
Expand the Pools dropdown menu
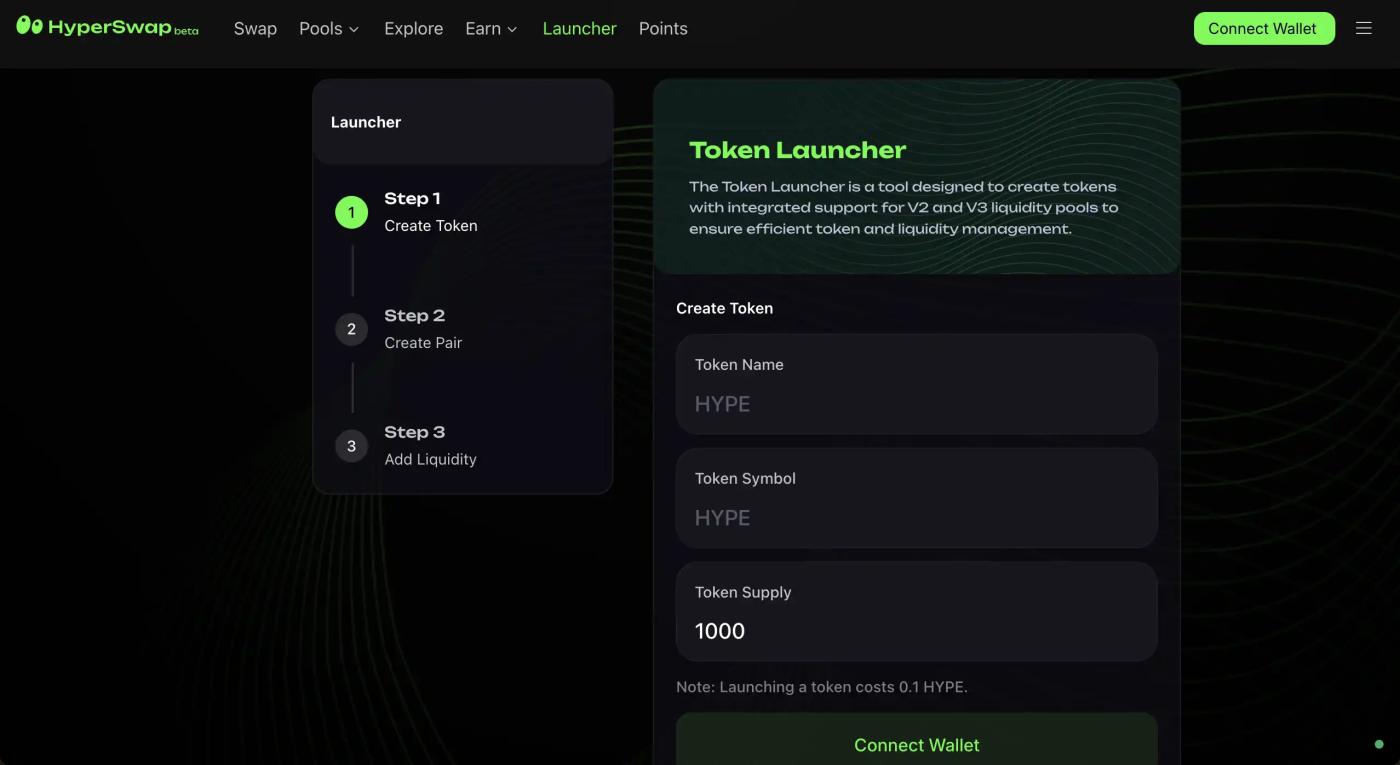[x=328, y=28]
